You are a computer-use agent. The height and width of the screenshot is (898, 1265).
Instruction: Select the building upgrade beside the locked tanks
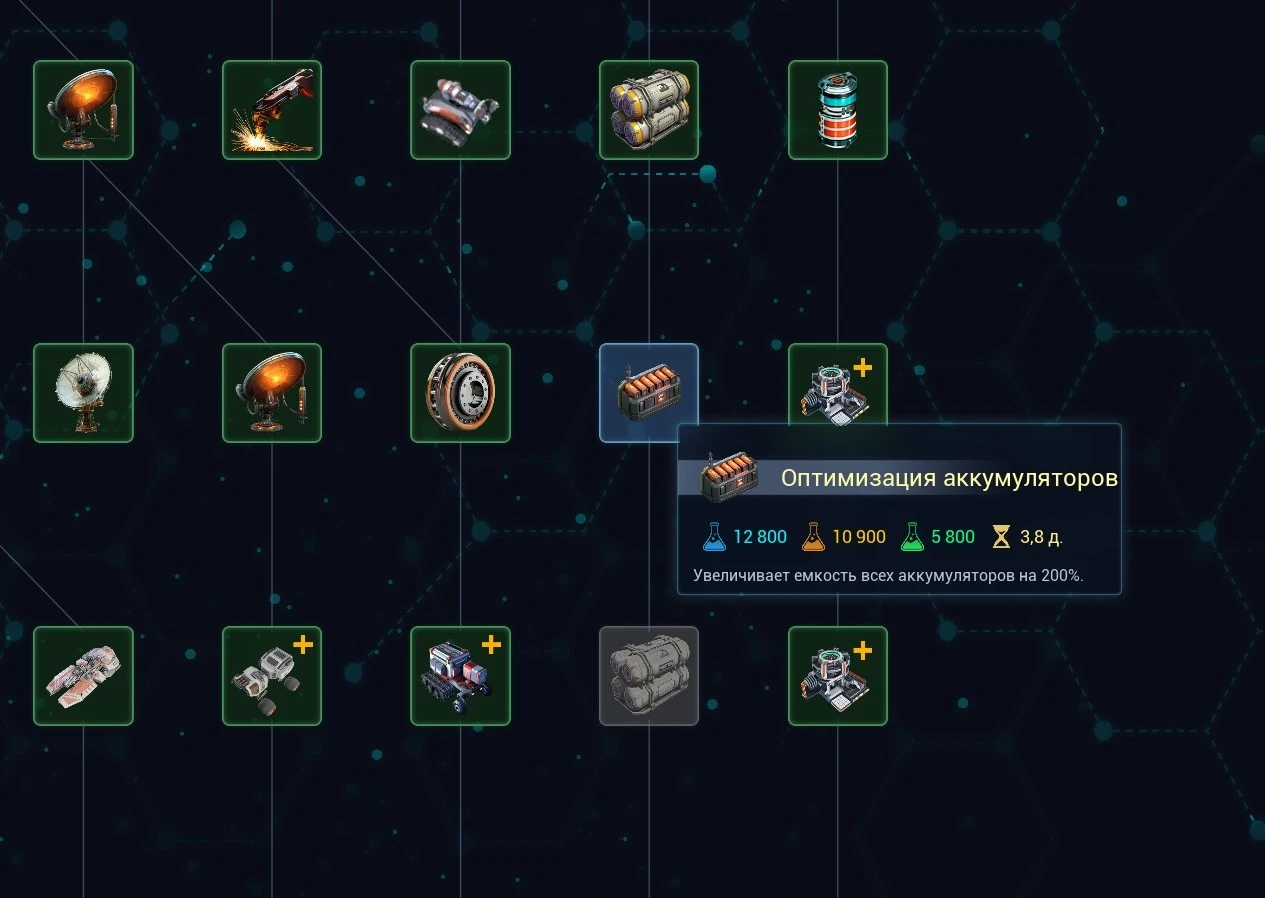coord(838,676)
